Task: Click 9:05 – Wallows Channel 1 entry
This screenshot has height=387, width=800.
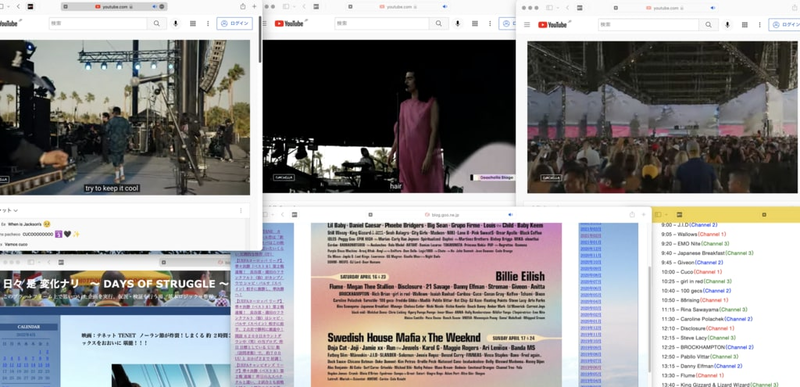Action: 694,234
